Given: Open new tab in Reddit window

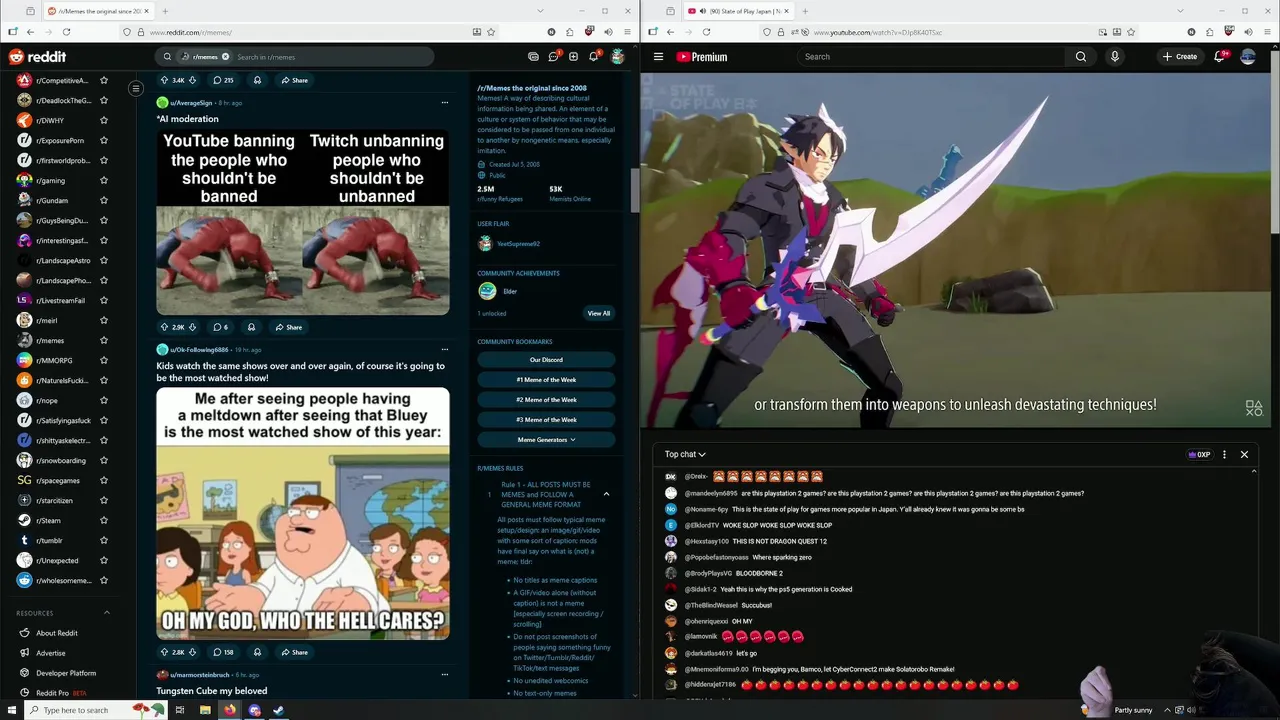Looking at the screenshot, I should click(x=166, y=11).
